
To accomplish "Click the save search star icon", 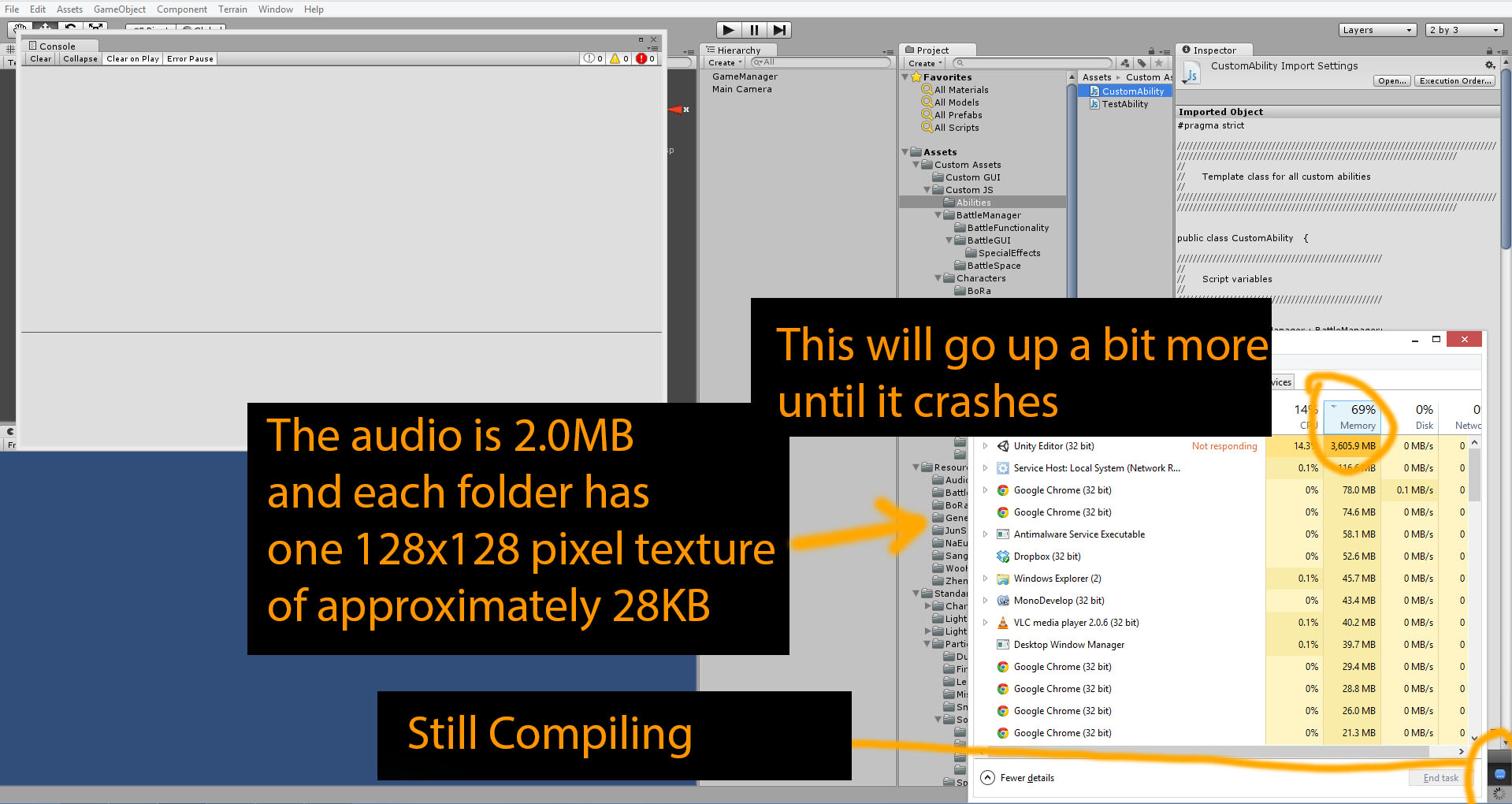I will (x=1158, y=63).
